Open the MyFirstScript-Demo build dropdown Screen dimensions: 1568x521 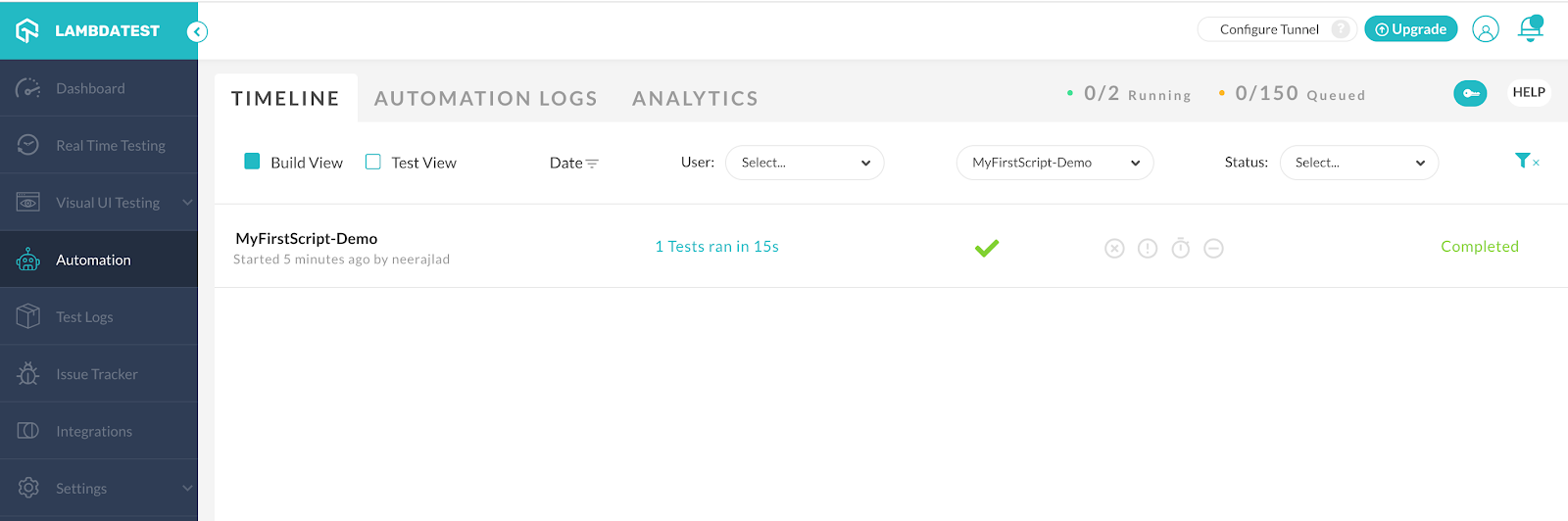click(1054, 163)
